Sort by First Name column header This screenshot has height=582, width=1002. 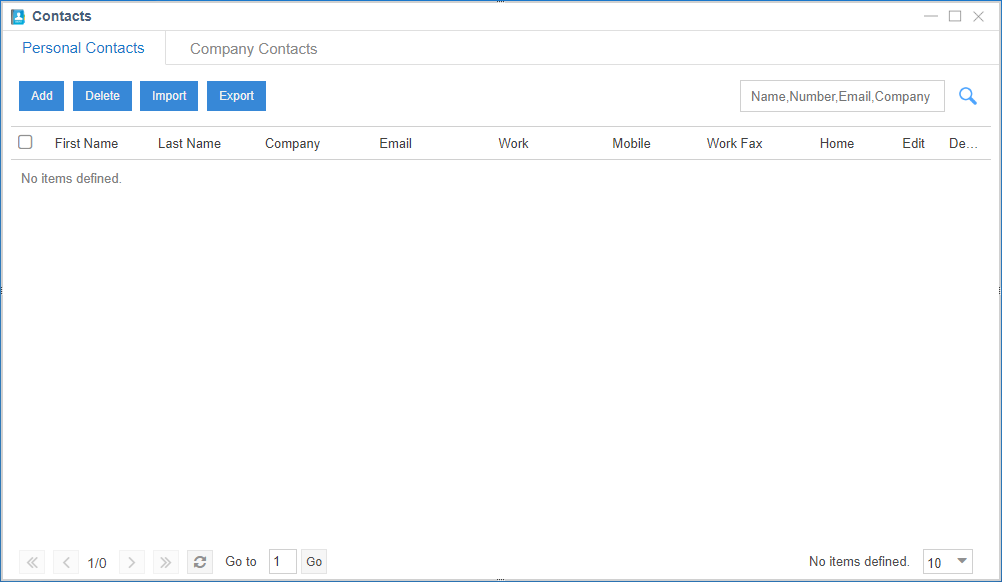[x=86, y=143]
